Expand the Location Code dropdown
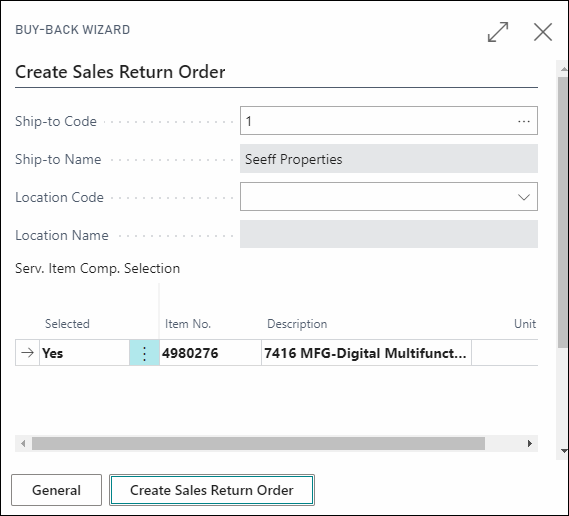The image size is (569, 516). point(524,197)
